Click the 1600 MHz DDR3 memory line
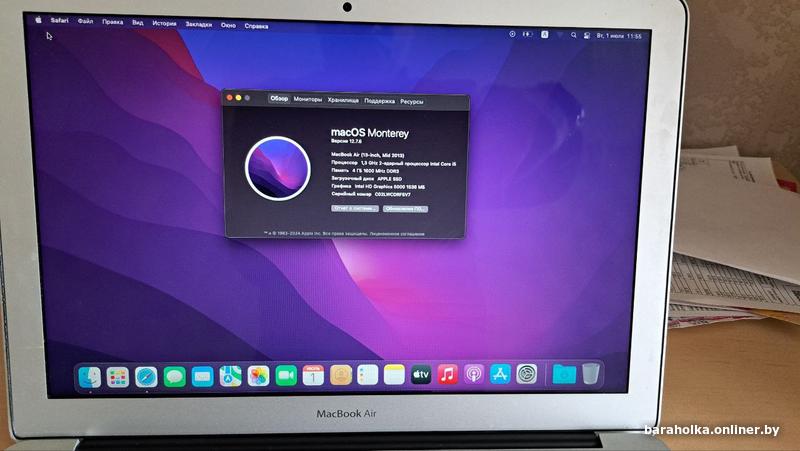The width and height of the screenshot is (800, 451). (365, 170)
